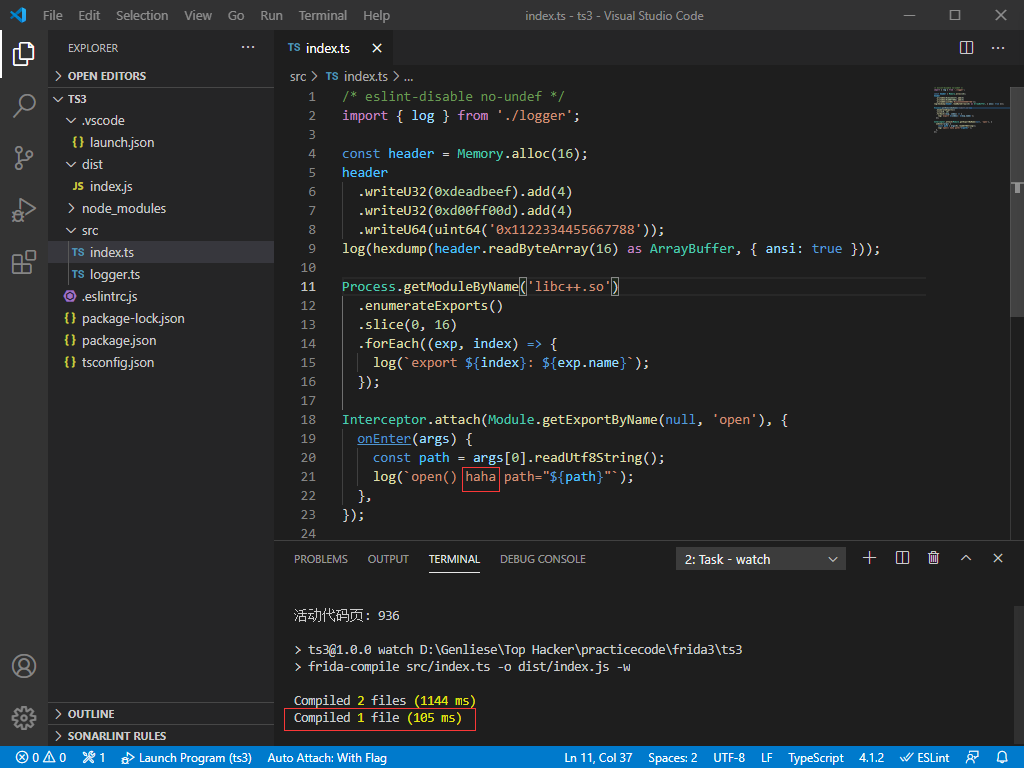Click the Split Editor Right icon
This screenshot has height=768, width=1024.
tap(966, 48)
